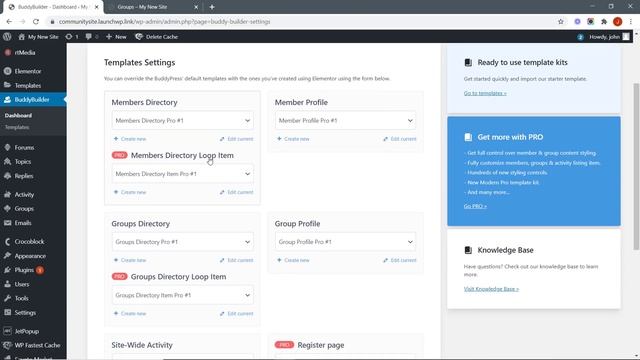Image resolution: width=640 pixels, height=360 pixels.
Task: Open the Groups Directory template dropdown
Action: (x=182, y=242)
